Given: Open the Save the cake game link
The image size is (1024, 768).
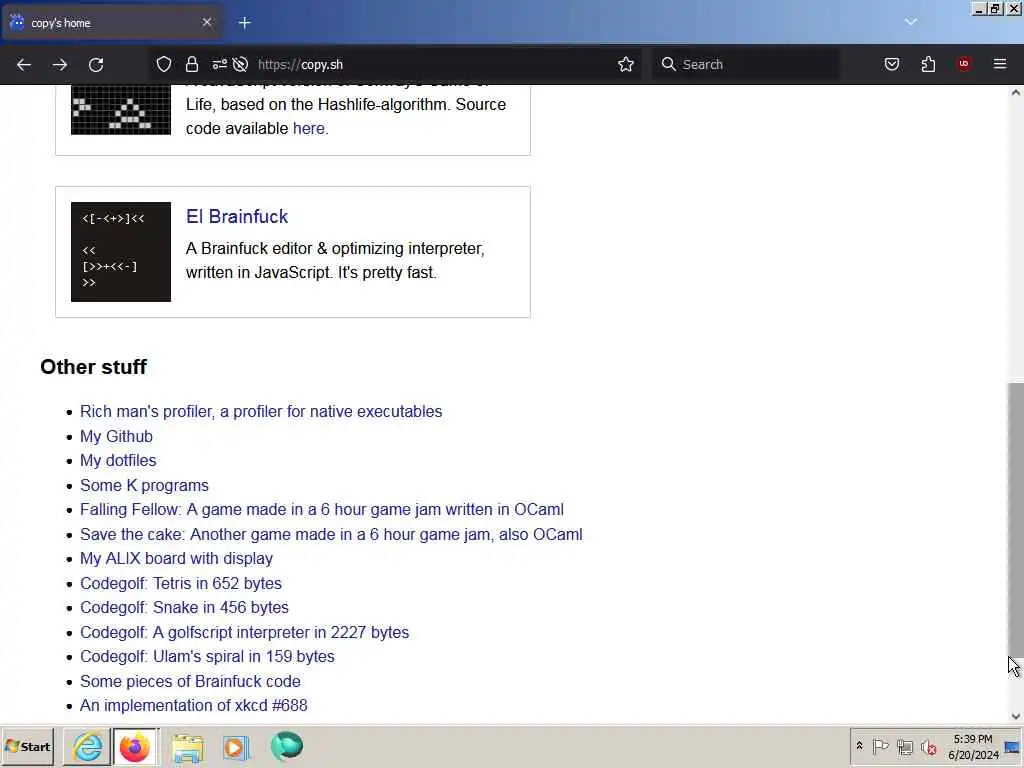Looking at the screenshot, I should coord(331,534).
